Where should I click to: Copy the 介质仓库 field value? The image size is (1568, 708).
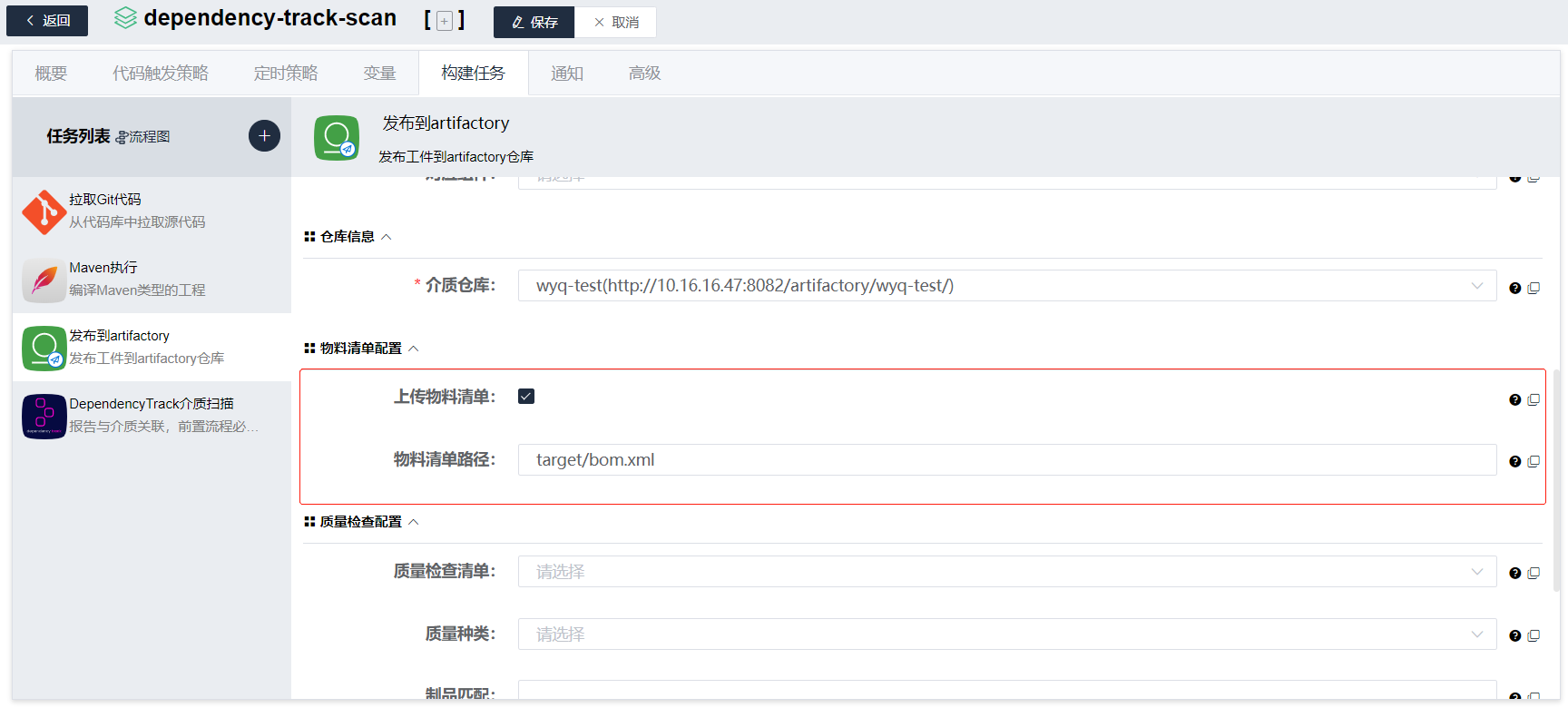pyautogui.click(x=1534, y=288)
